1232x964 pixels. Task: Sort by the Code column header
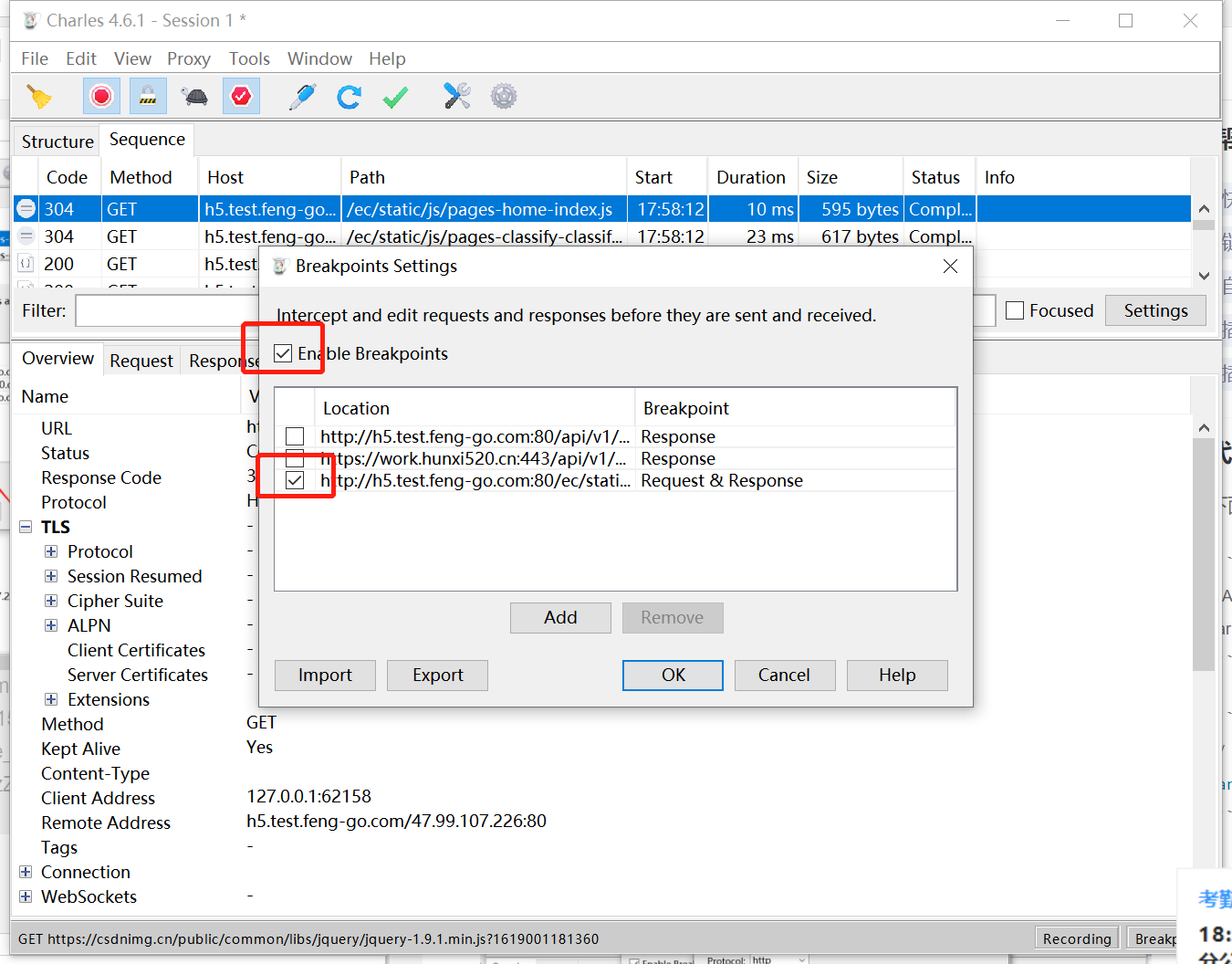coord(68,177)
